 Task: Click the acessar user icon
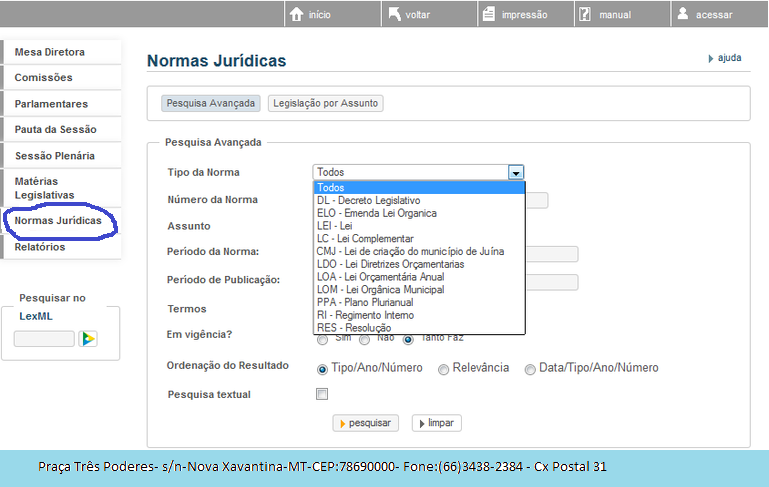pyautogui.click(x=683, y=15)
